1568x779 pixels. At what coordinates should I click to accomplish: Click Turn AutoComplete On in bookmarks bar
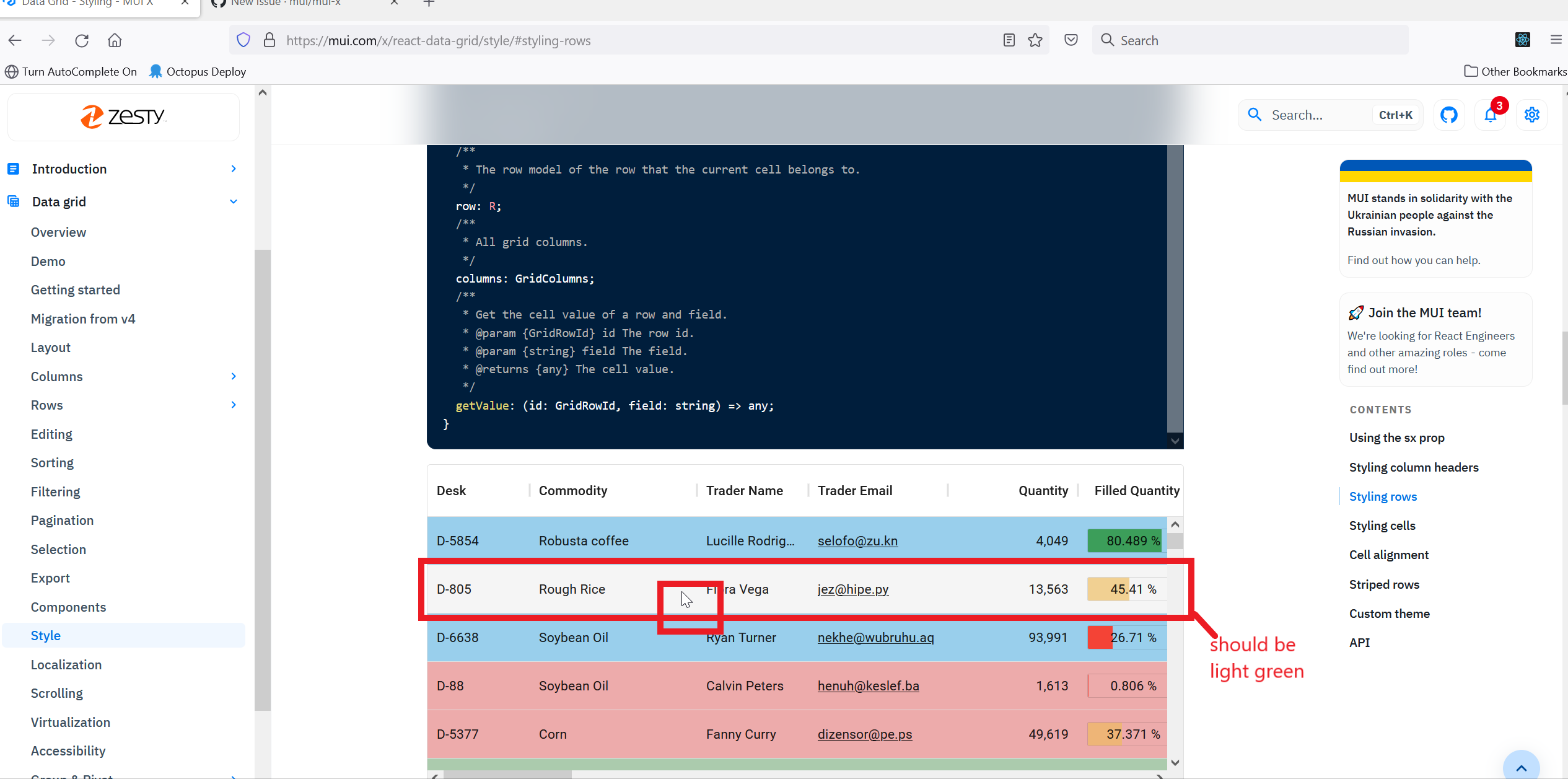[70, 71]
